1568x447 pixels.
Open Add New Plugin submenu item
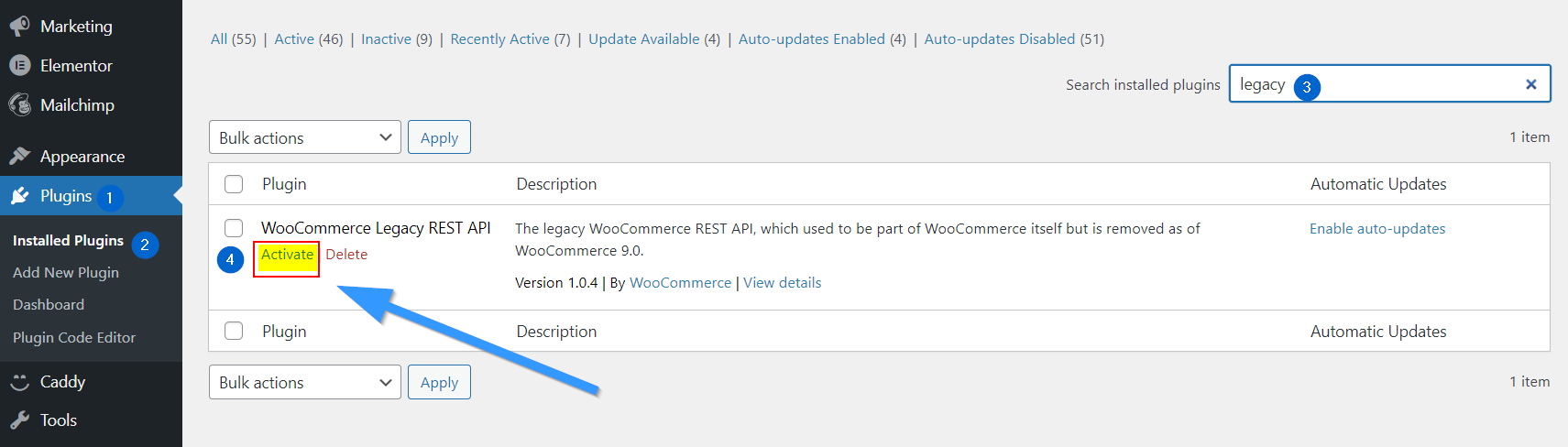(66, 273)
